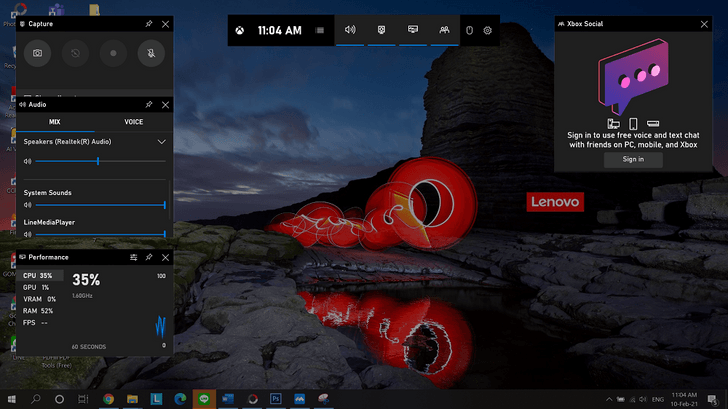Toggle the Capture widget from Game Bar
728x409 pixels.
point(381,30)
